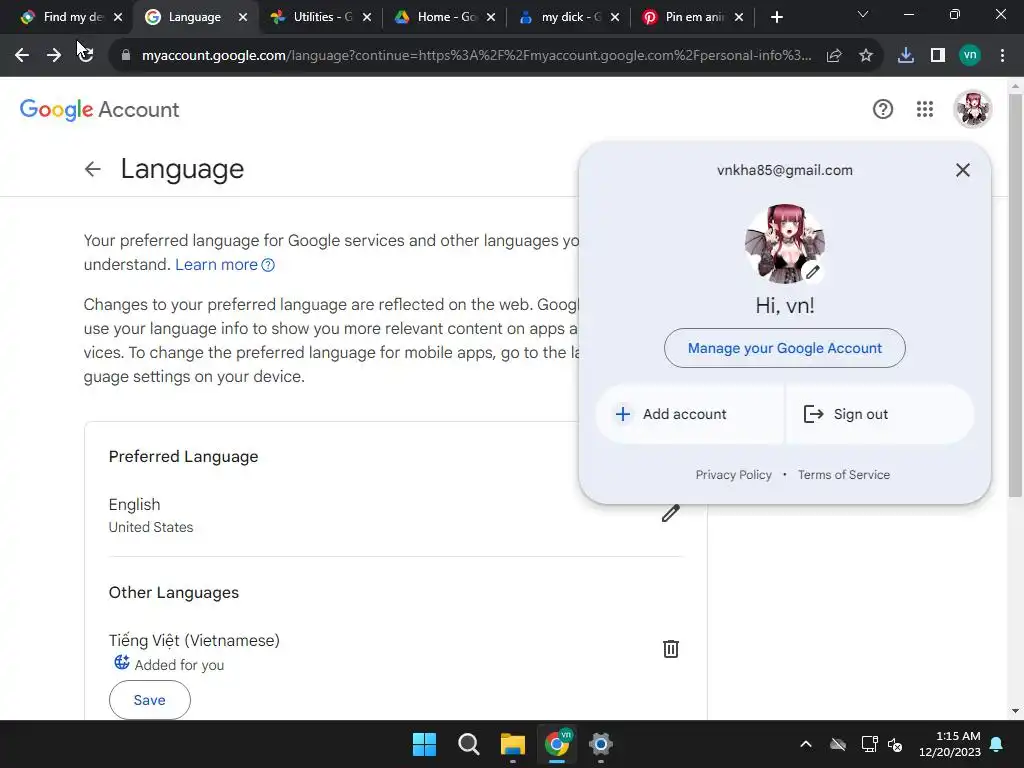
Task: Click the site lock icon
Action: click(x=125, y=56)
